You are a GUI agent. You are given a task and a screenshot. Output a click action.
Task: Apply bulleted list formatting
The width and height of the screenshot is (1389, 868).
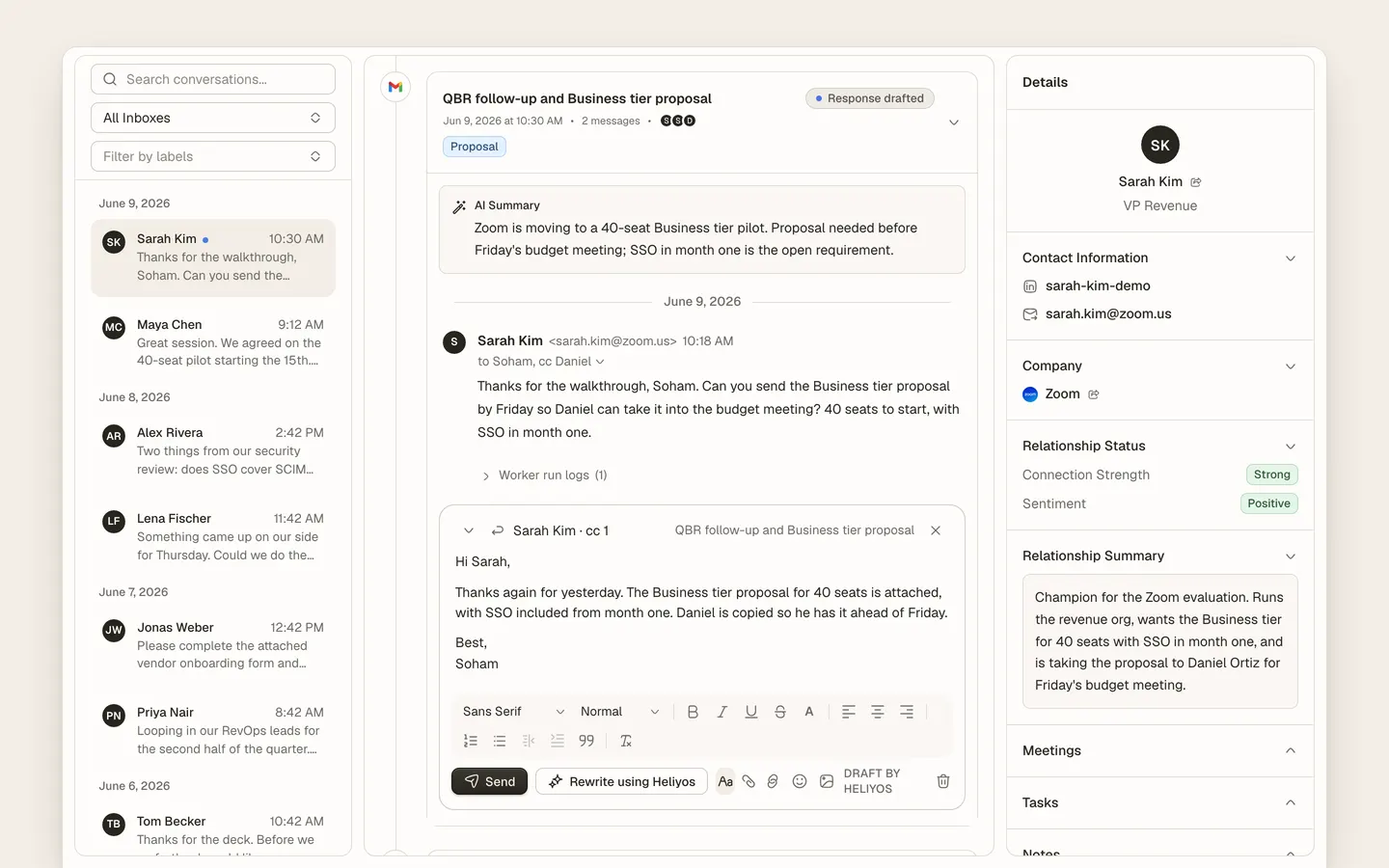[500, 741]
